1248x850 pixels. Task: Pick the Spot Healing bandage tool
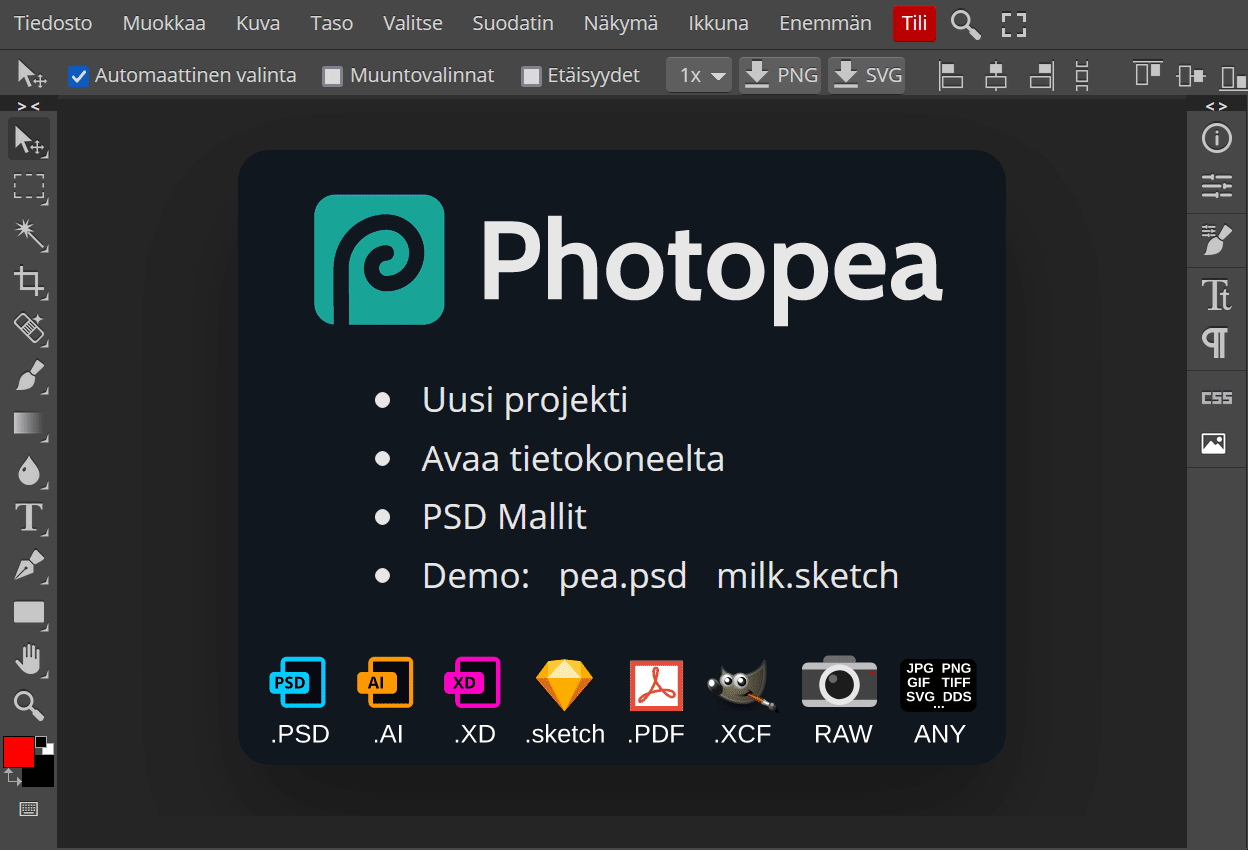[29, 328]
